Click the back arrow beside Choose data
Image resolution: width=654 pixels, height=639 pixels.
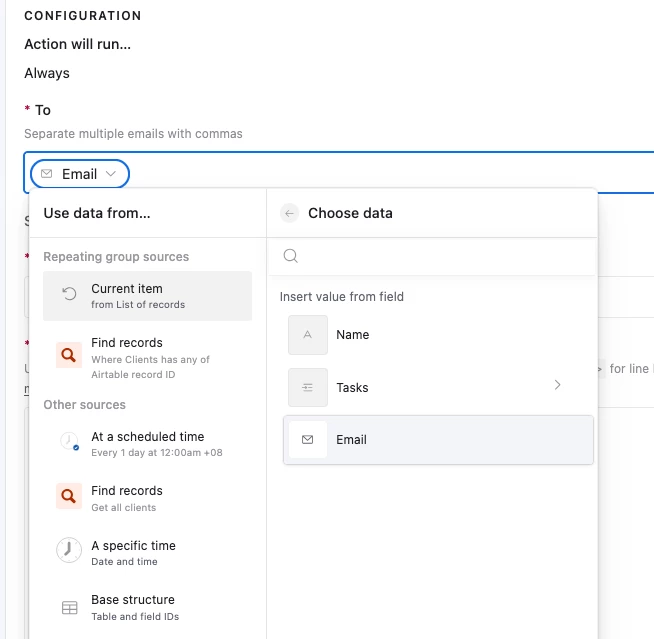(290, 213)
